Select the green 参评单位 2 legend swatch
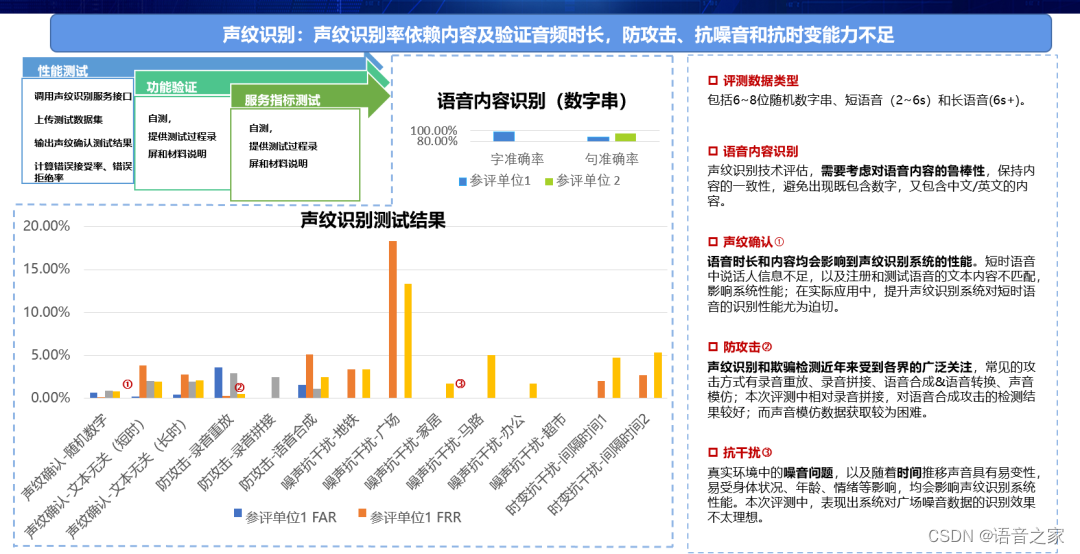1080x554 pixels. pyautogui.click(x=549, y=182)
